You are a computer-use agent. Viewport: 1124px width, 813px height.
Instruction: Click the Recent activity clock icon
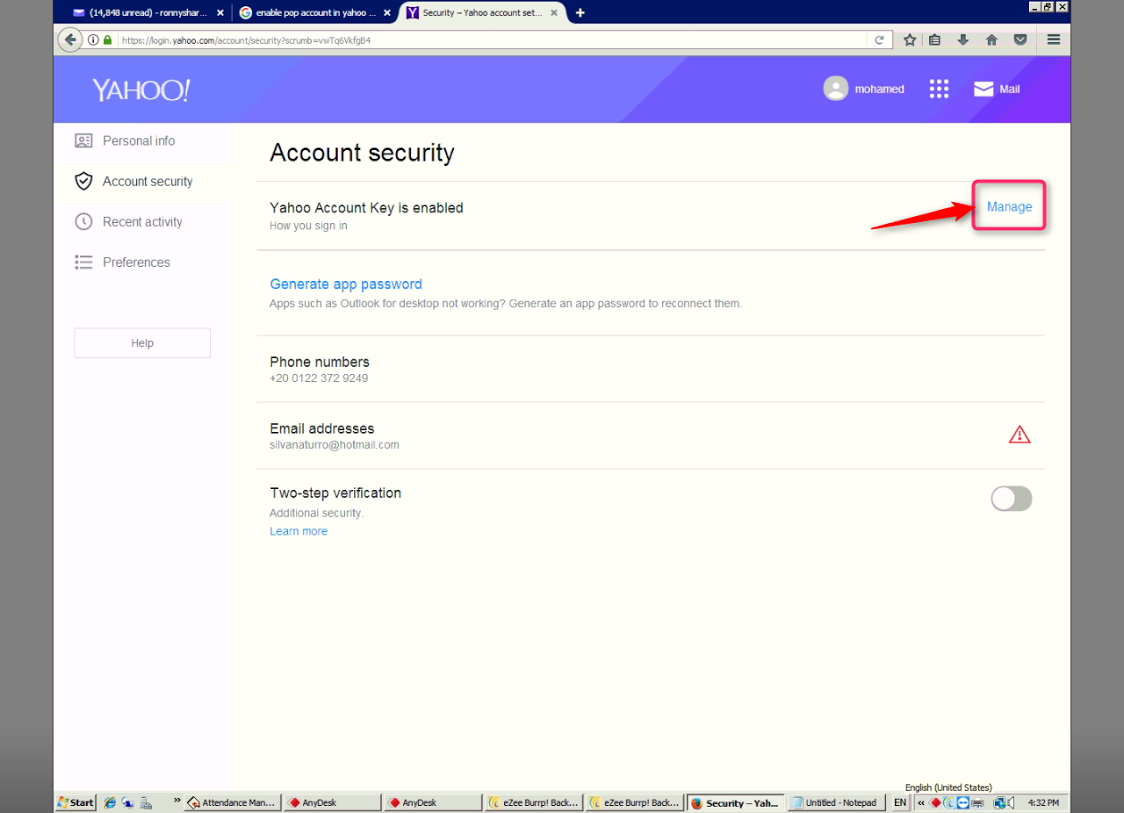(x=84, y=222)
